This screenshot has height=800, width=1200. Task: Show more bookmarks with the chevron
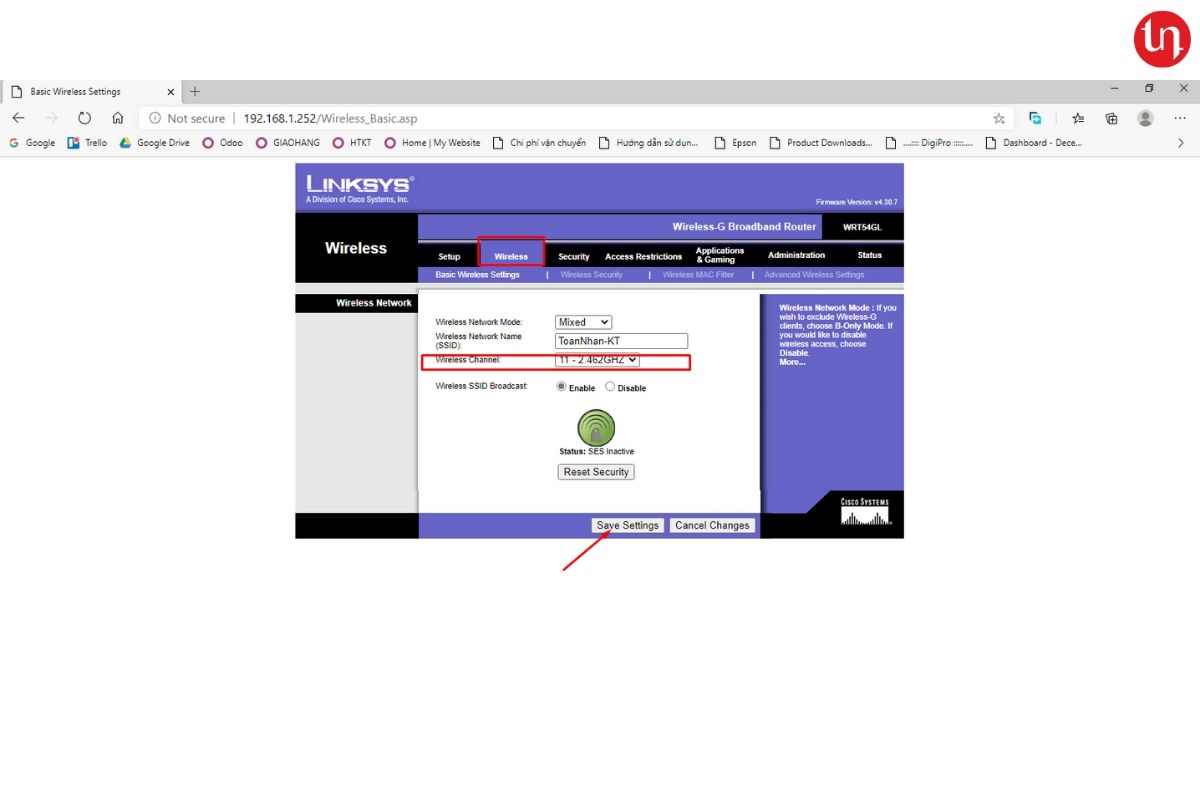[x=1180, y=143]
